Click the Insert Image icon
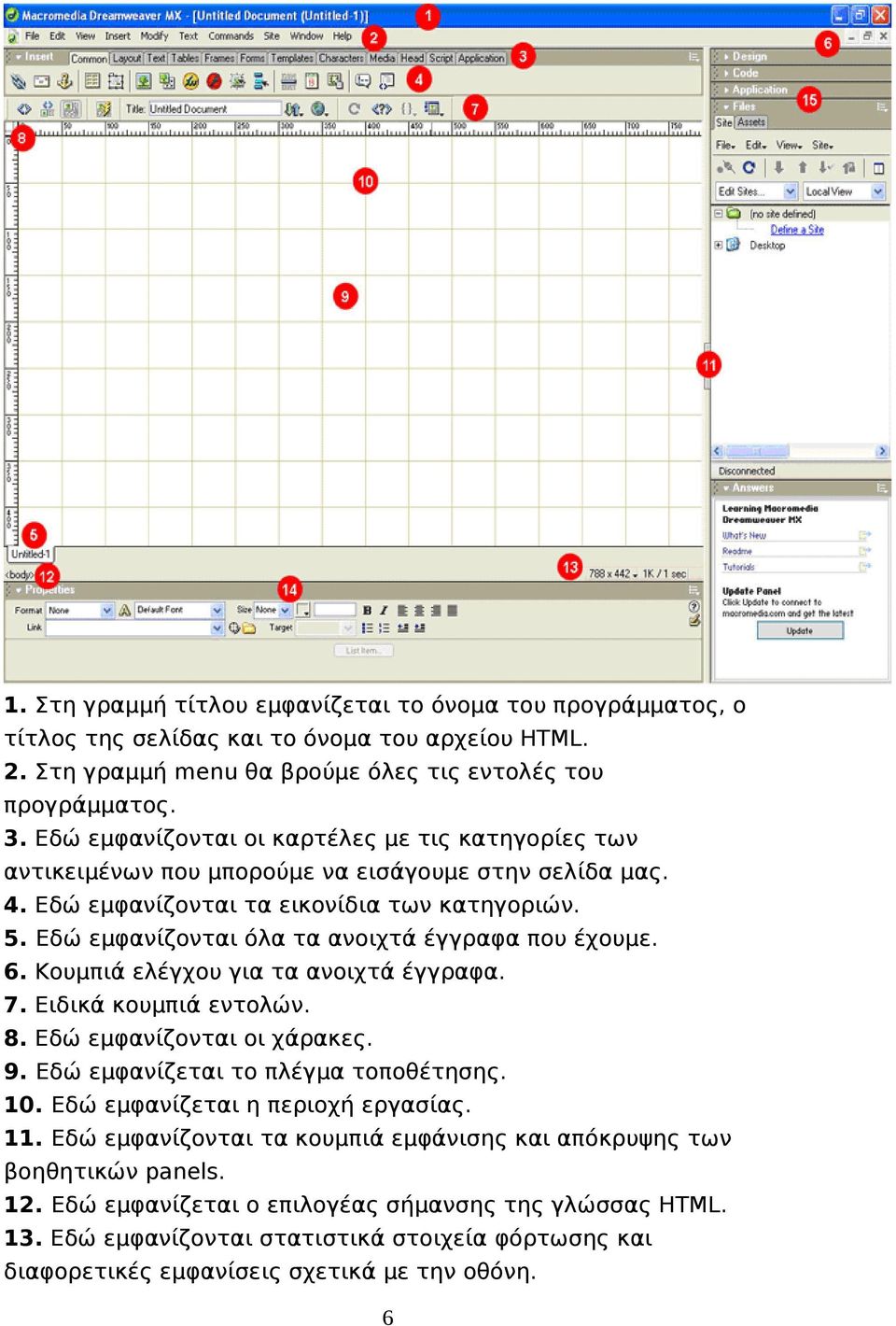This screenshot has width=896, height=1326. (x=142, y=81)
